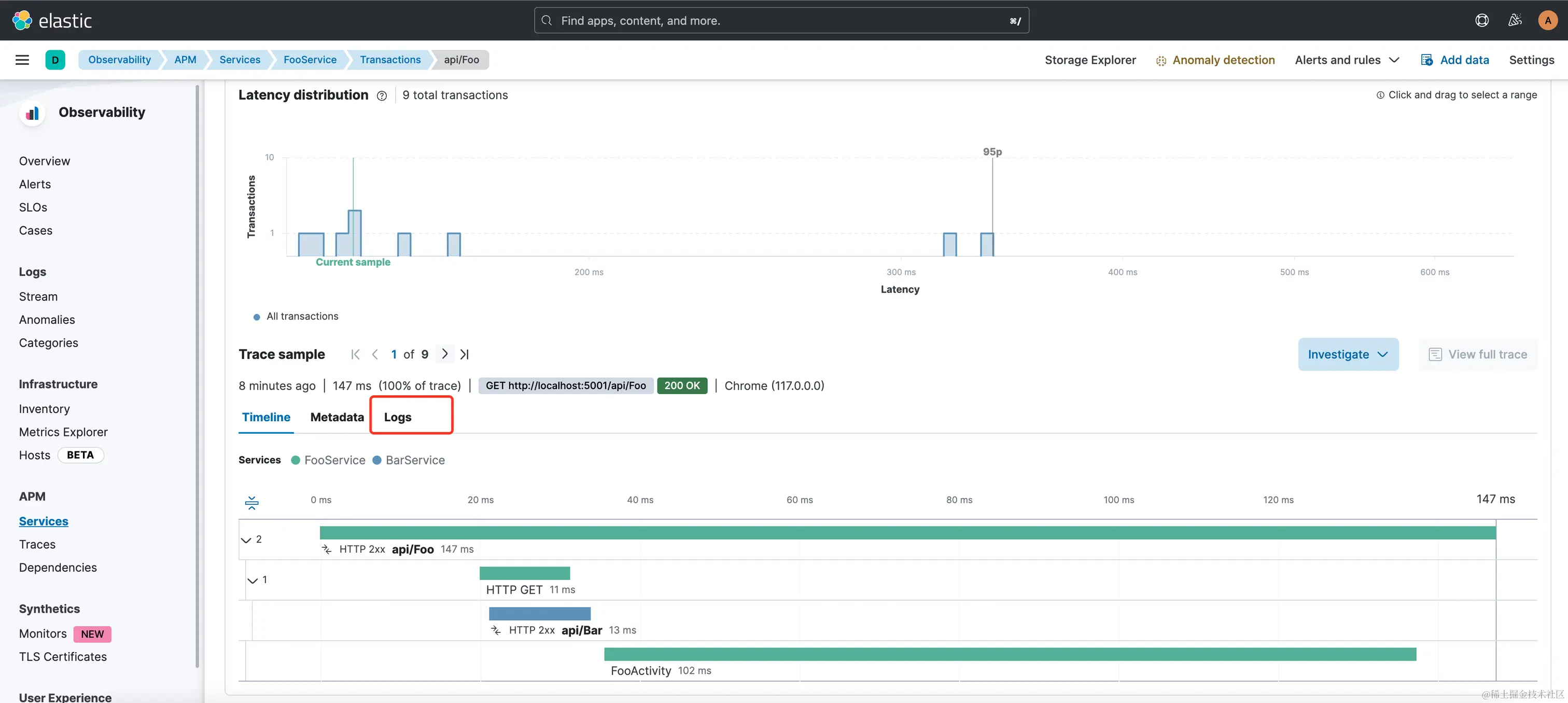Click the Latency distribution help icon
Screen dimensions: 1568x703
click(382, 95)
